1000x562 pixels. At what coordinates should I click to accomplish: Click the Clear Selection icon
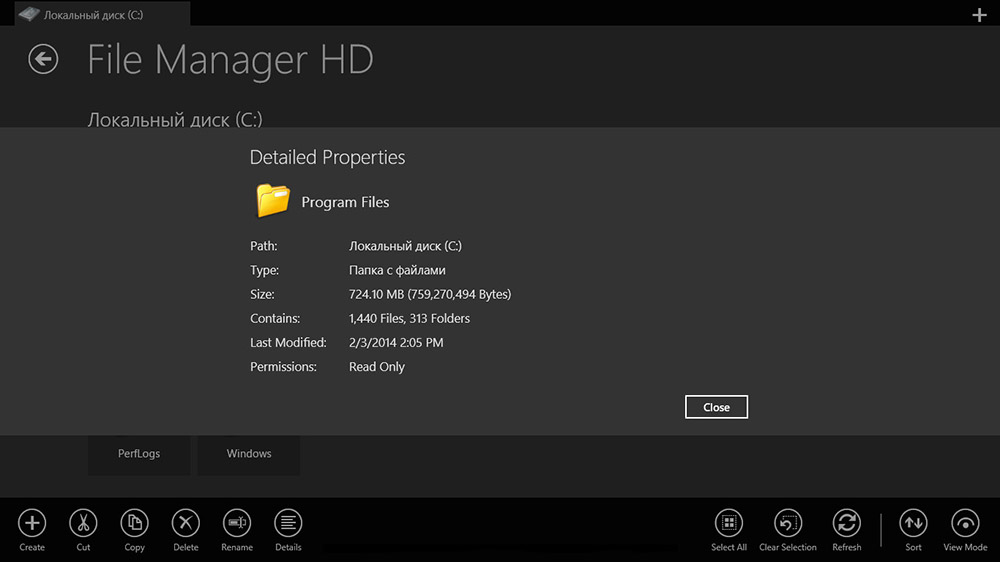pos(788,523)
